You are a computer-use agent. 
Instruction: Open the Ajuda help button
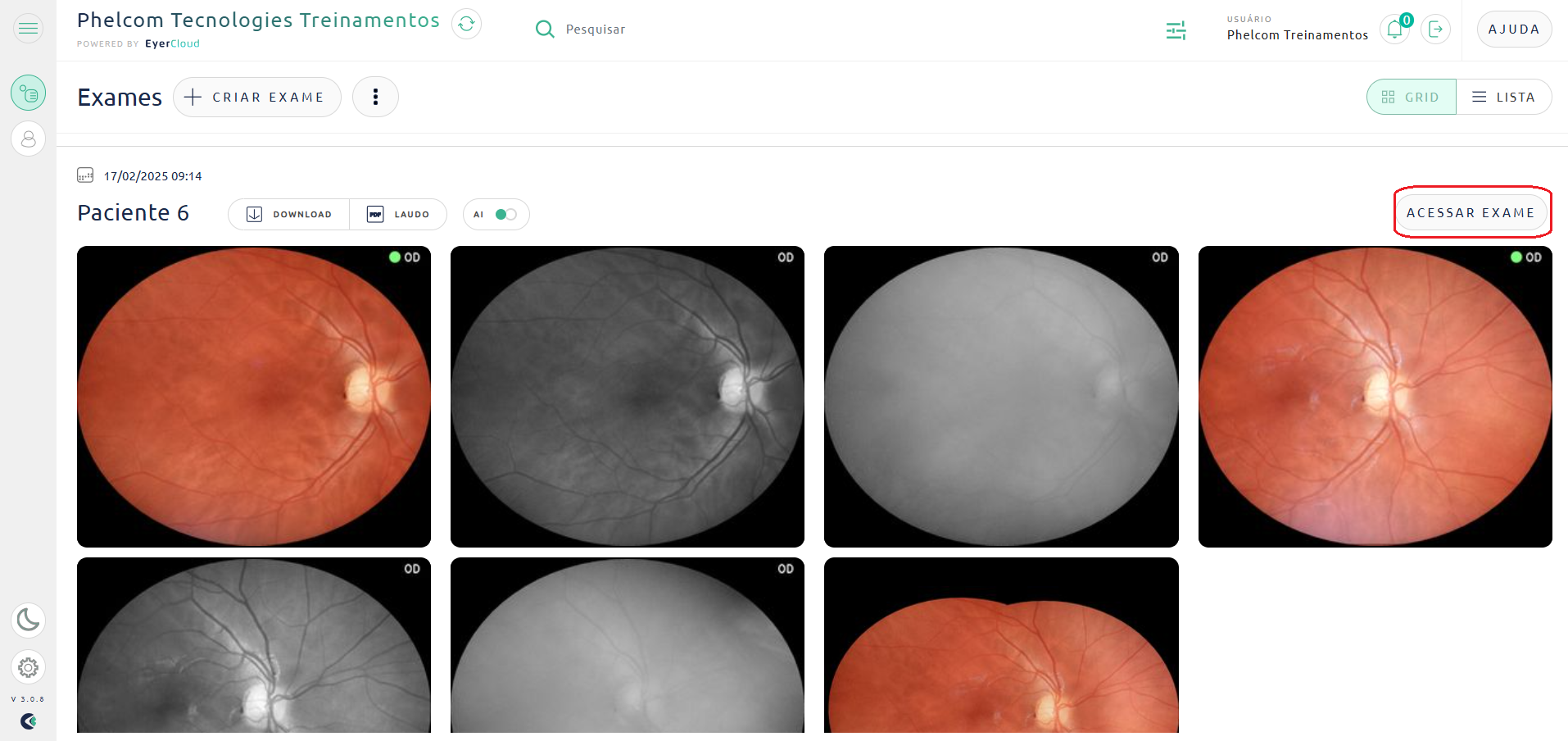(1513, 30)
